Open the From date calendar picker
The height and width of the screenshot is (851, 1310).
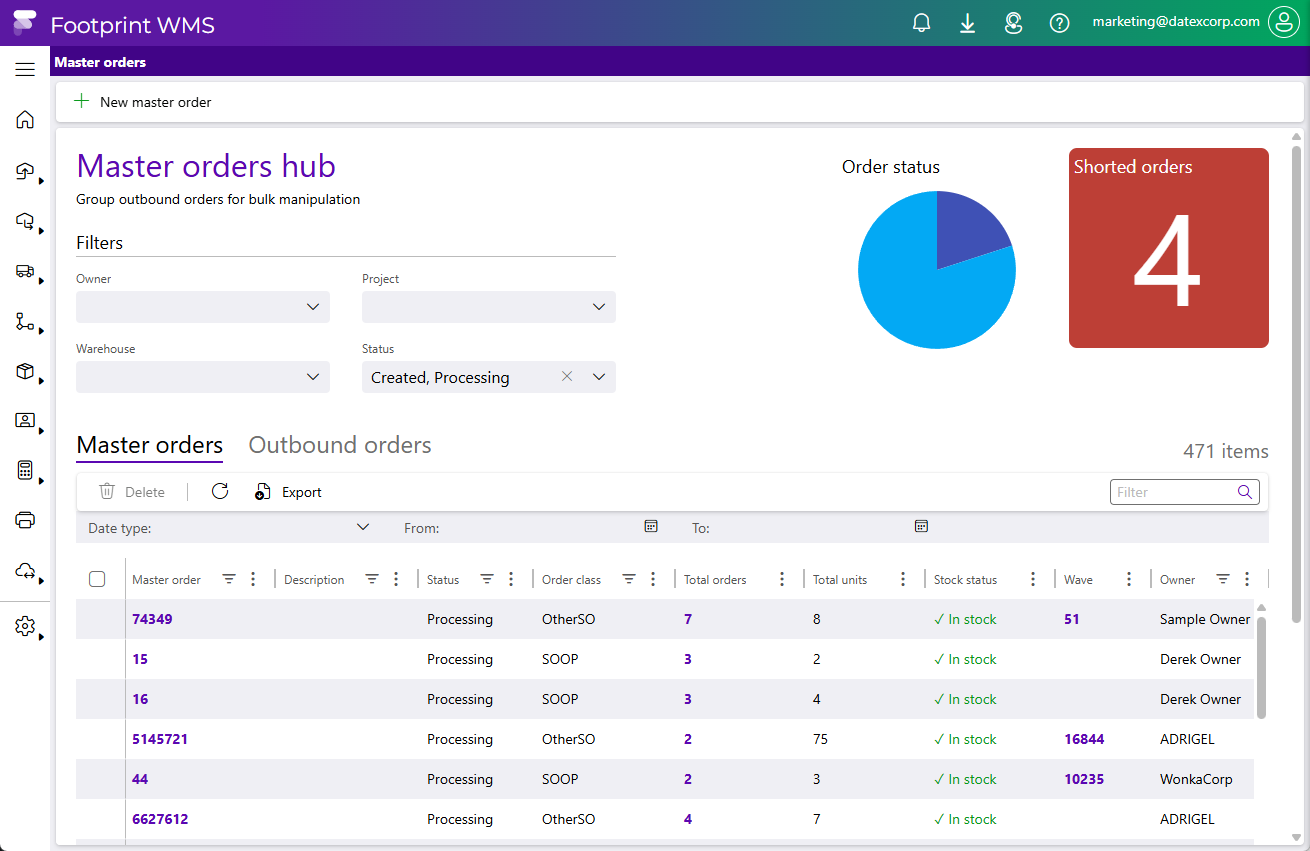coord(651,526)
